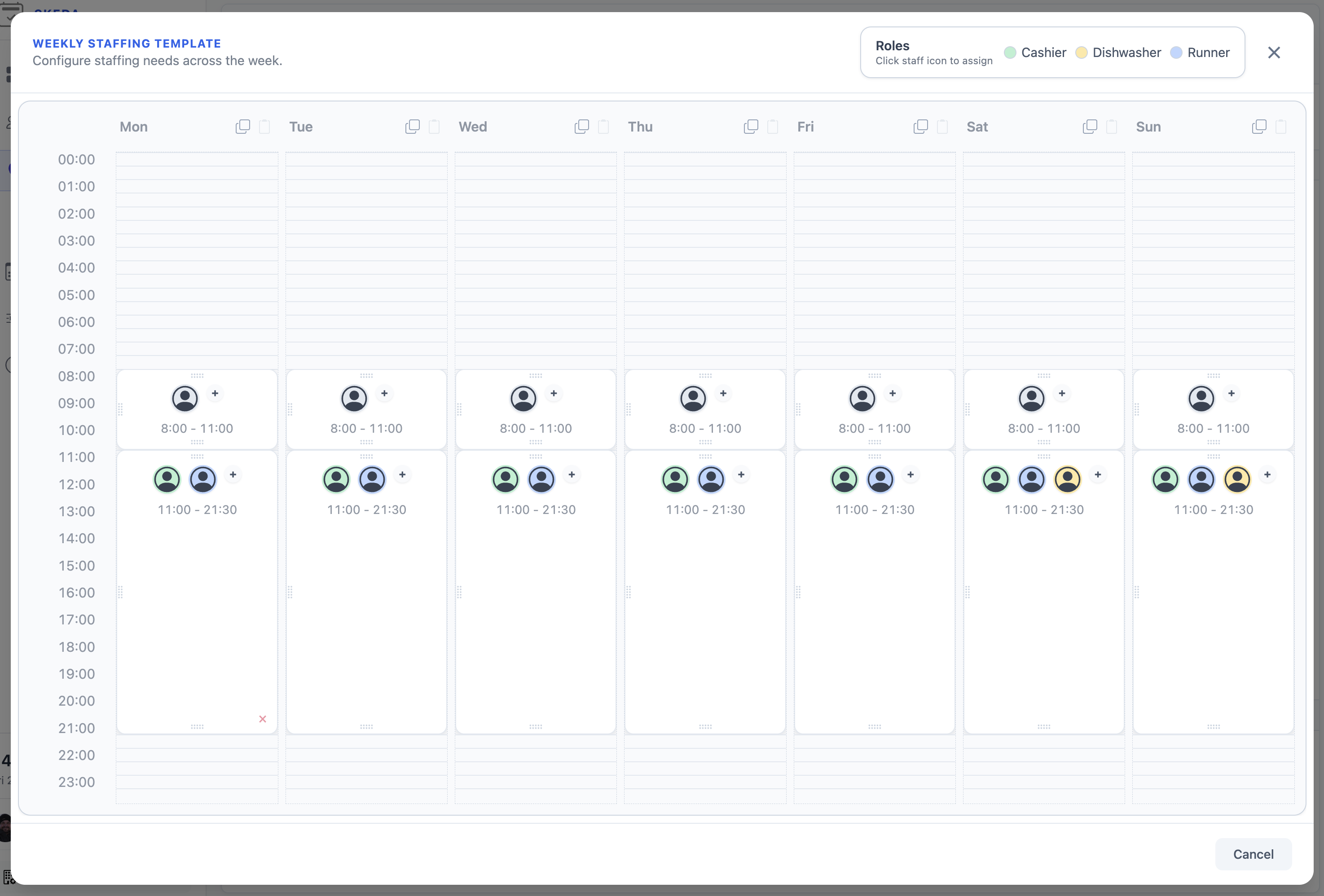Click the Runner staff icon in Friday's 11:00 shift

coord(880,479)
